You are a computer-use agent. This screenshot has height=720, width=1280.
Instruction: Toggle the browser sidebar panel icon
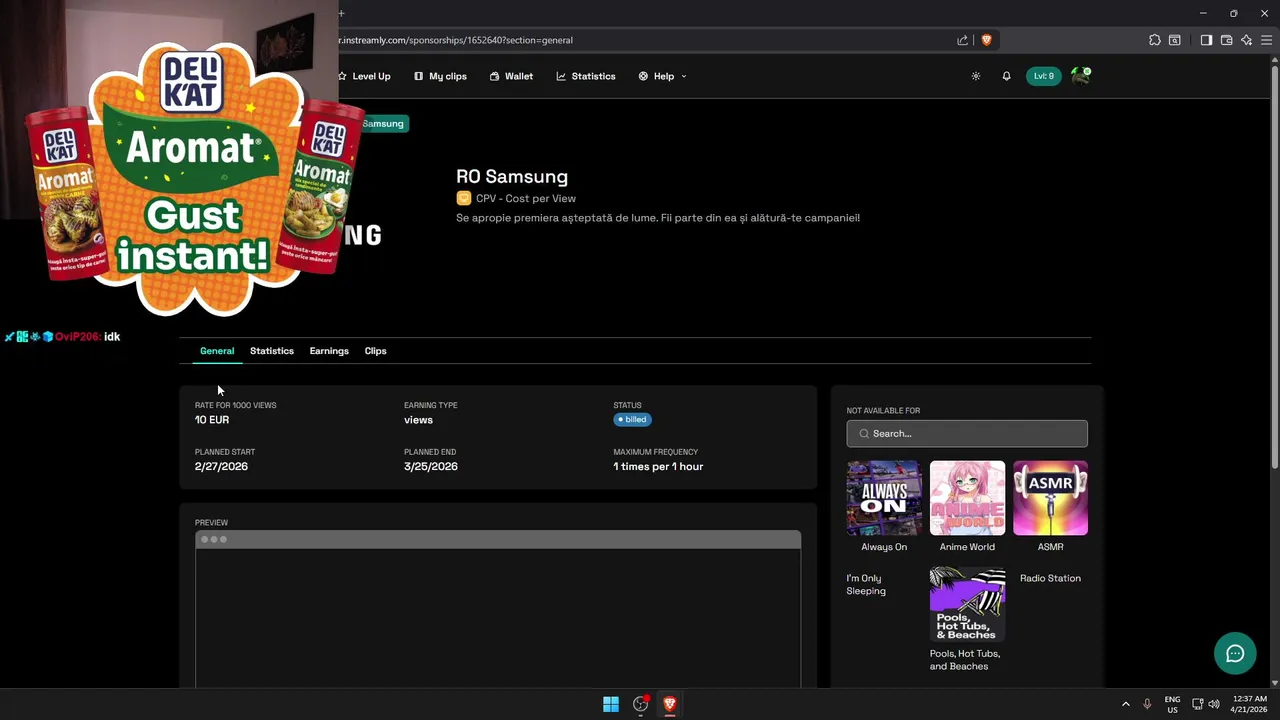pyautogui.click(x=1206, y=40)
